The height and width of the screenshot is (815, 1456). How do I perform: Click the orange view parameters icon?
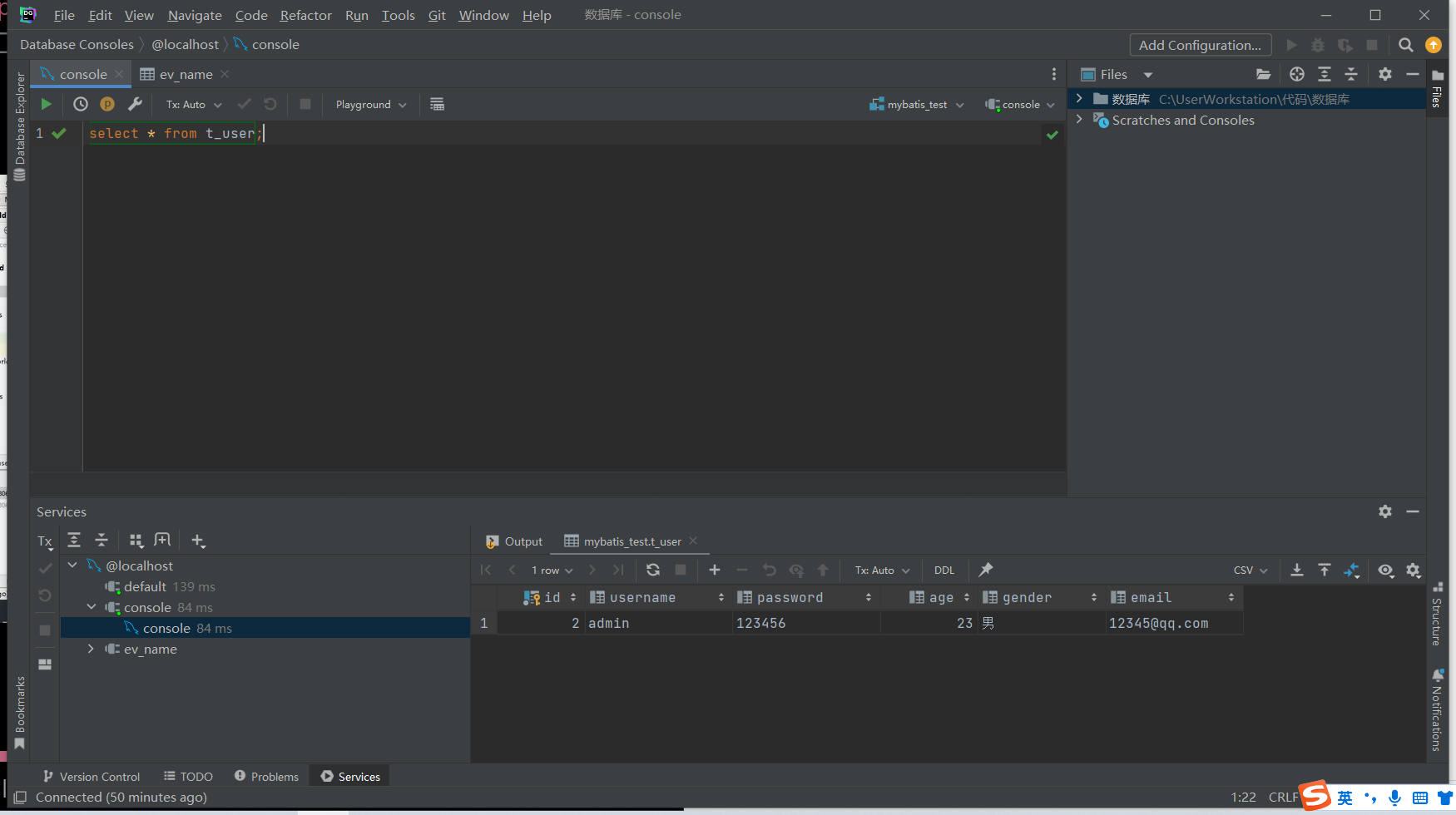coord(107,104)
